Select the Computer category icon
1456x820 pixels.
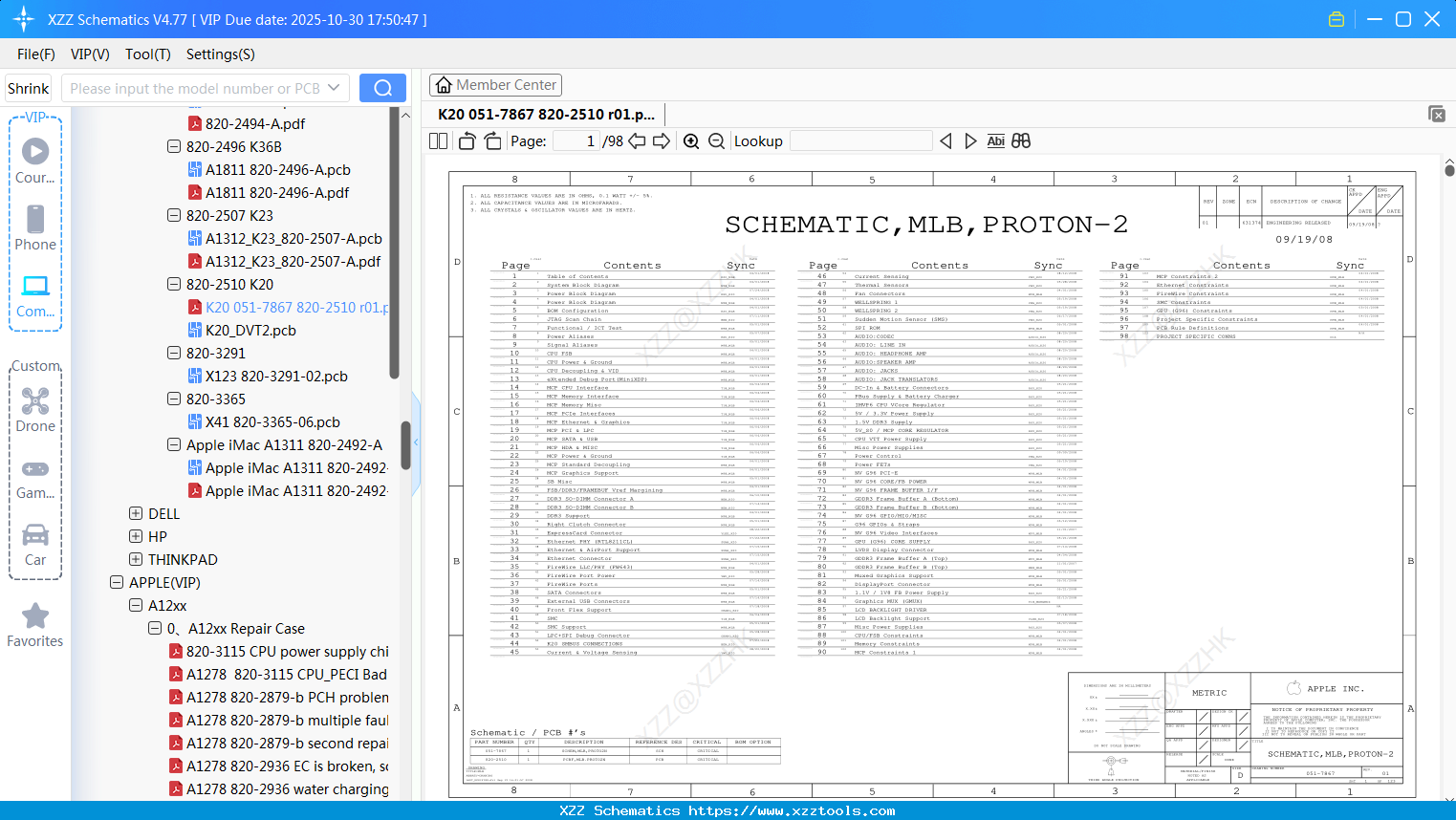(x=35, y=295)
